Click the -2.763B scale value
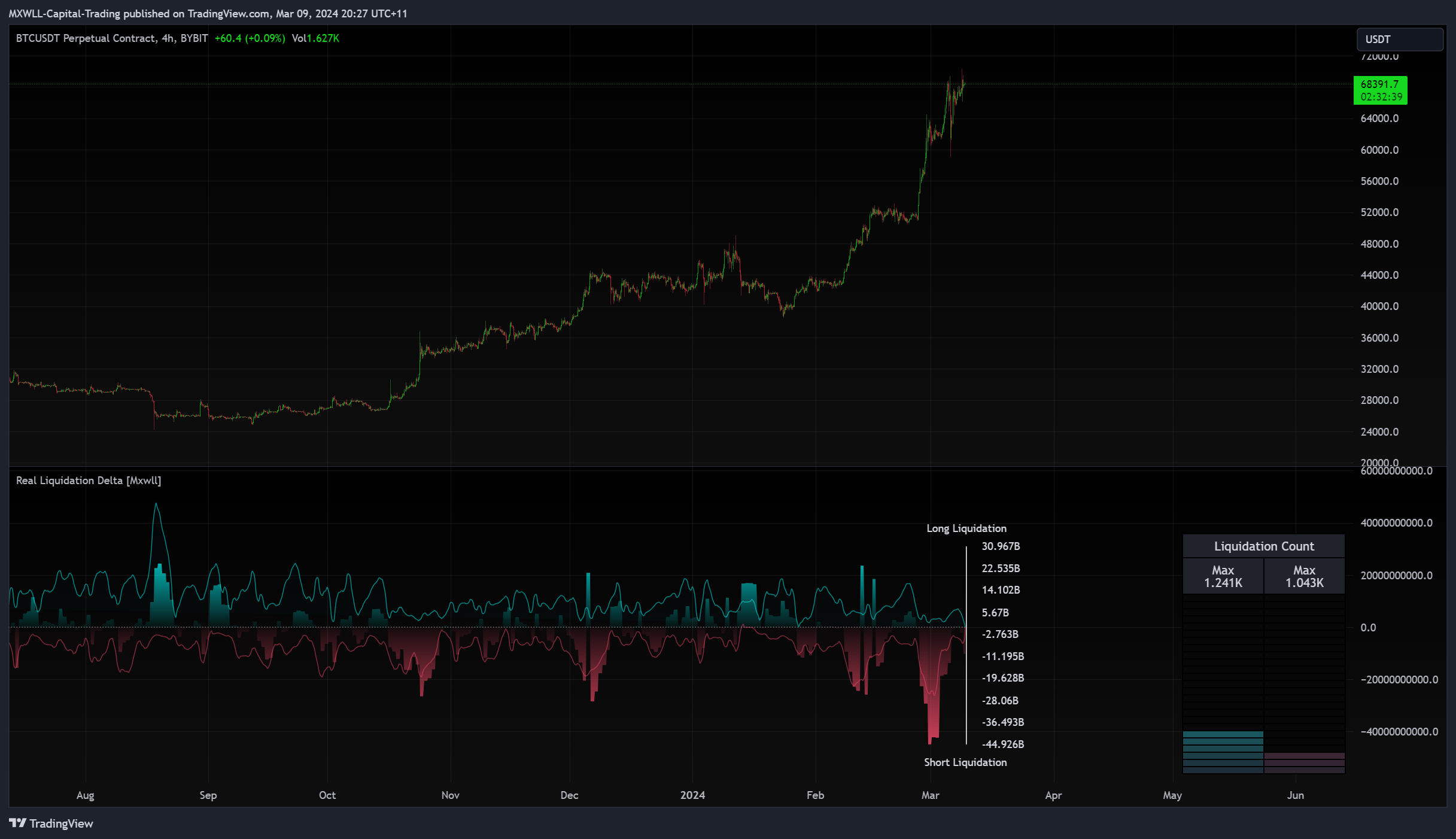The image size is (1456, 839). 1000,634
